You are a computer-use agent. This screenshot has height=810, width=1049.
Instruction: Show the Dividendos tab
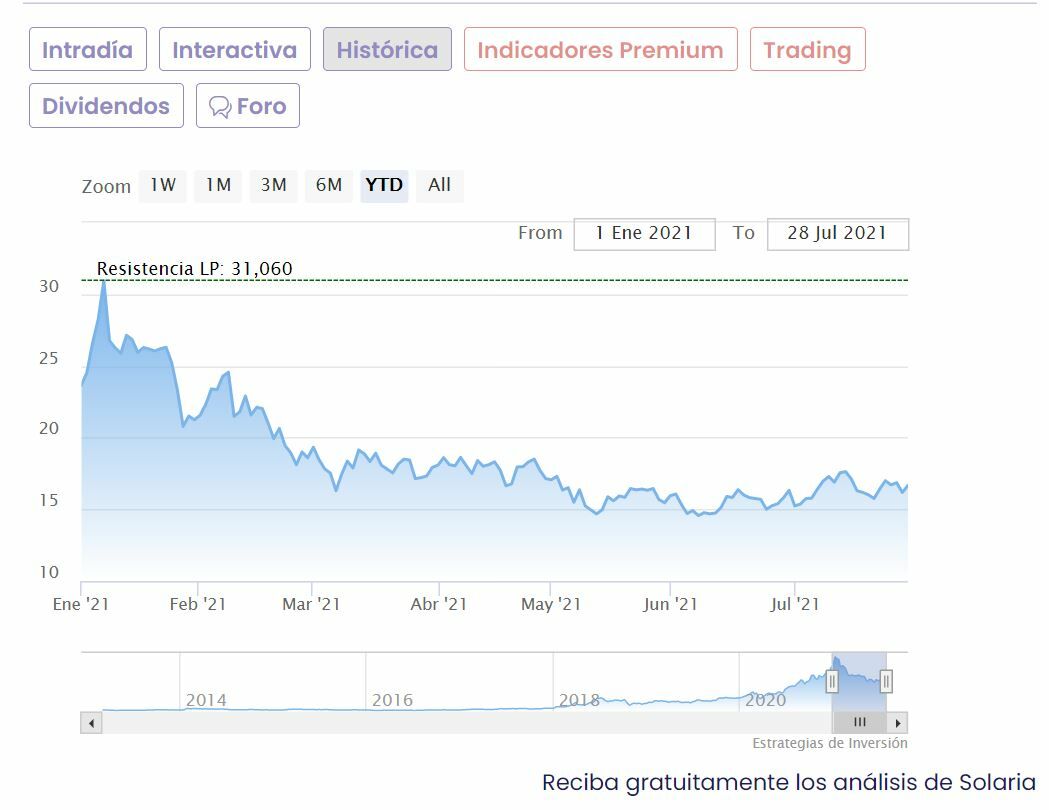(x=106, y=106)
